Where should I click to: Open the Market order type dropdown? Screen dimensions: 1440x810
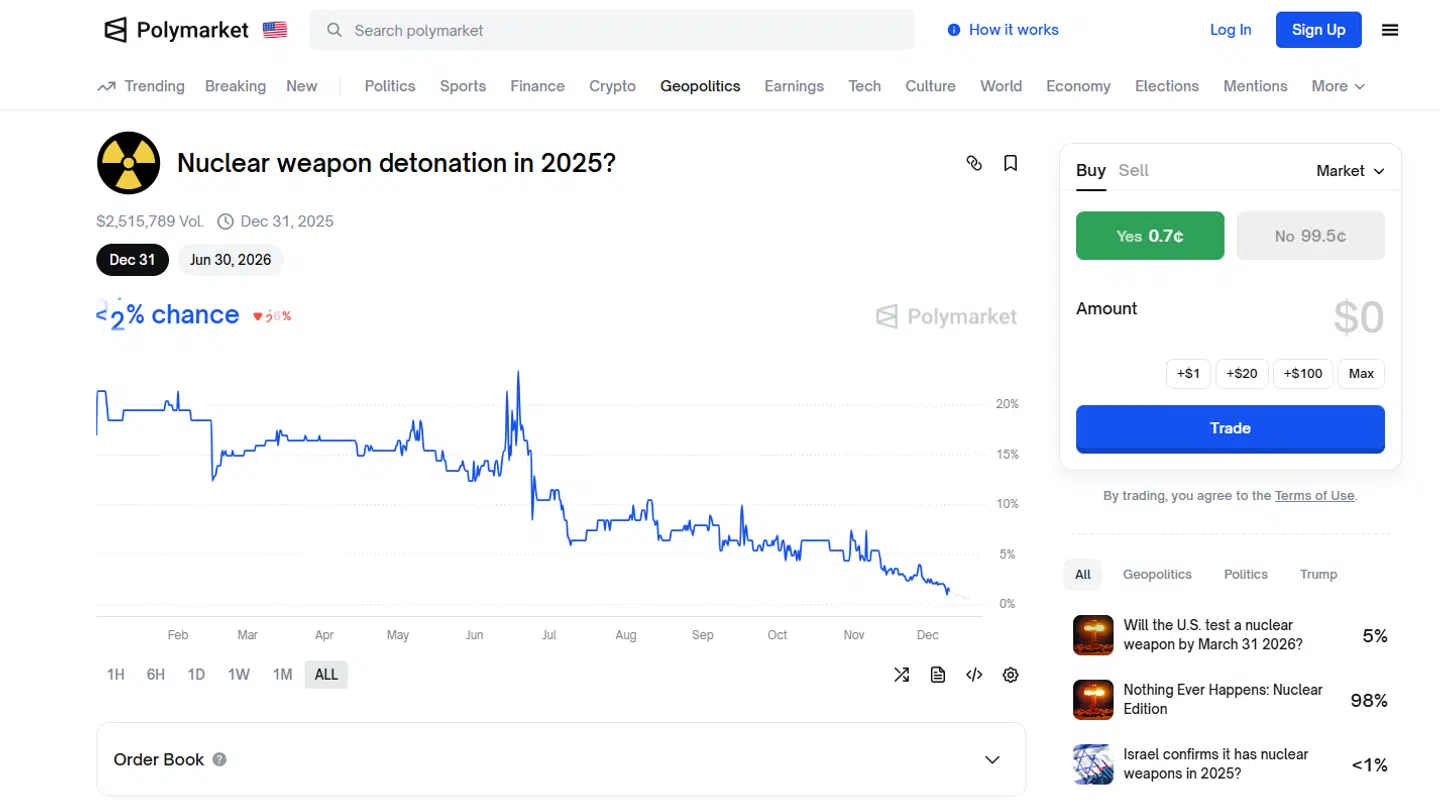click(x=1349, y=170)
